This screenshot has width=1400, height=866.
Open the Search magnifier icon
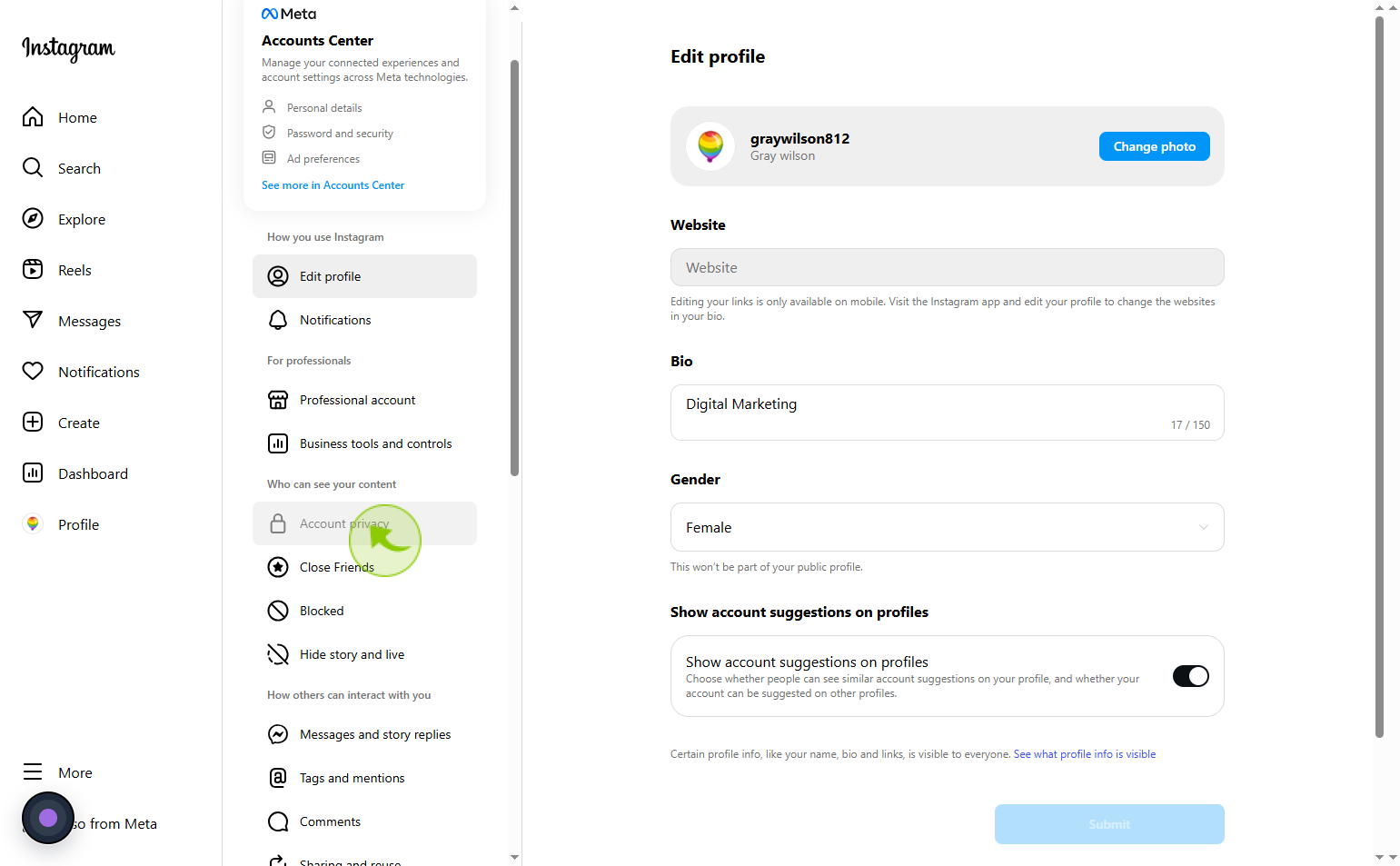pyautogui.click(x=33, y=167)
